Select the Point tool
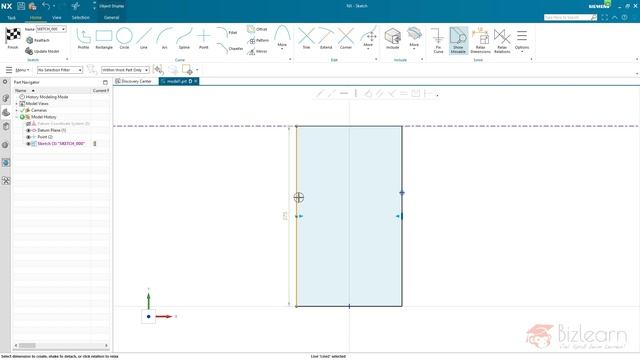The height and width of the screenshot is (360, 640). tap(203, 39)
